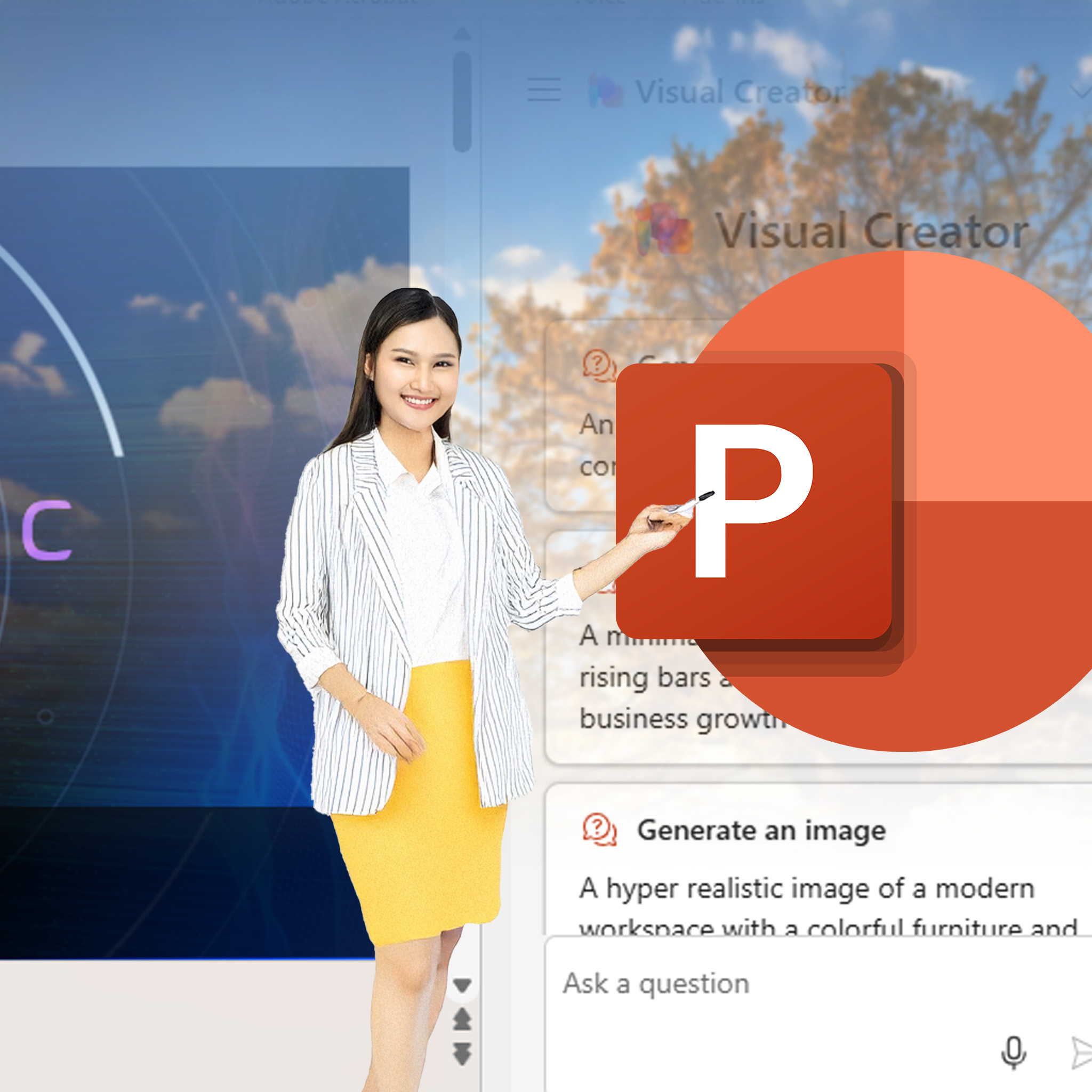The width and height of the screenshot is (1092, 1092).
Task: Select the 'rising bars' business growth prompt card
Action: point(818,648)
